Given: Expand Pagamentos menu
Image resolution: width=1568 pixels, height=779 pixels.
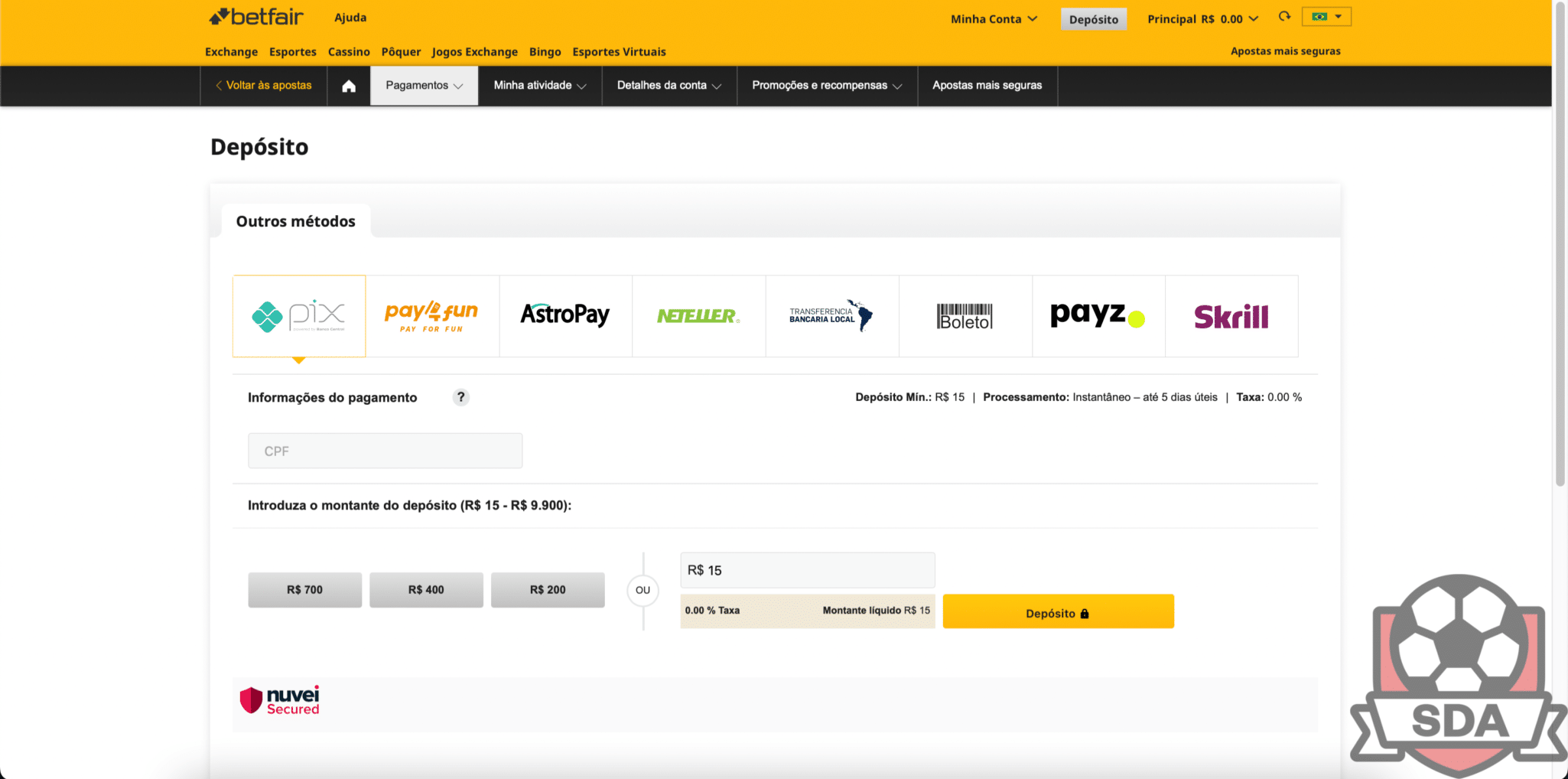Looking at the screenshot, I should click(425, 86).
